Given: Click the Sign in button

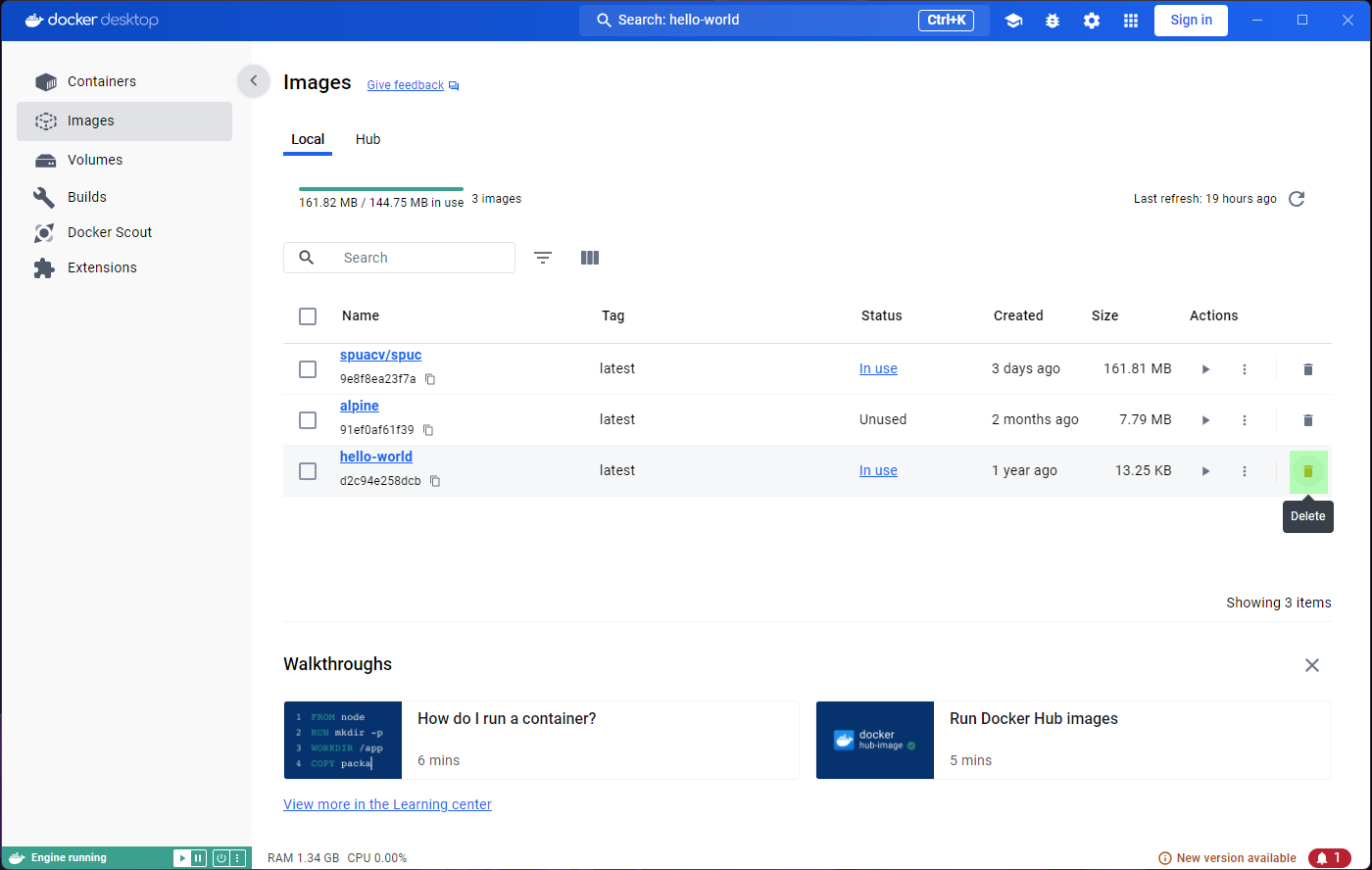Looking at the screenshot, I should tap(1191, 20).
